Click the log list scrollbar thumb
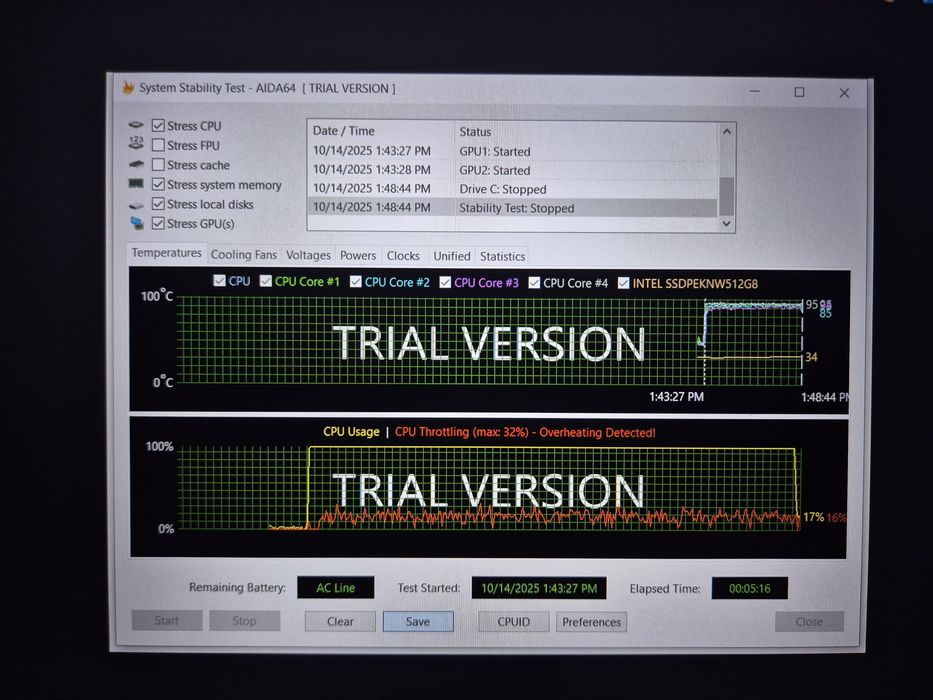 727,196
